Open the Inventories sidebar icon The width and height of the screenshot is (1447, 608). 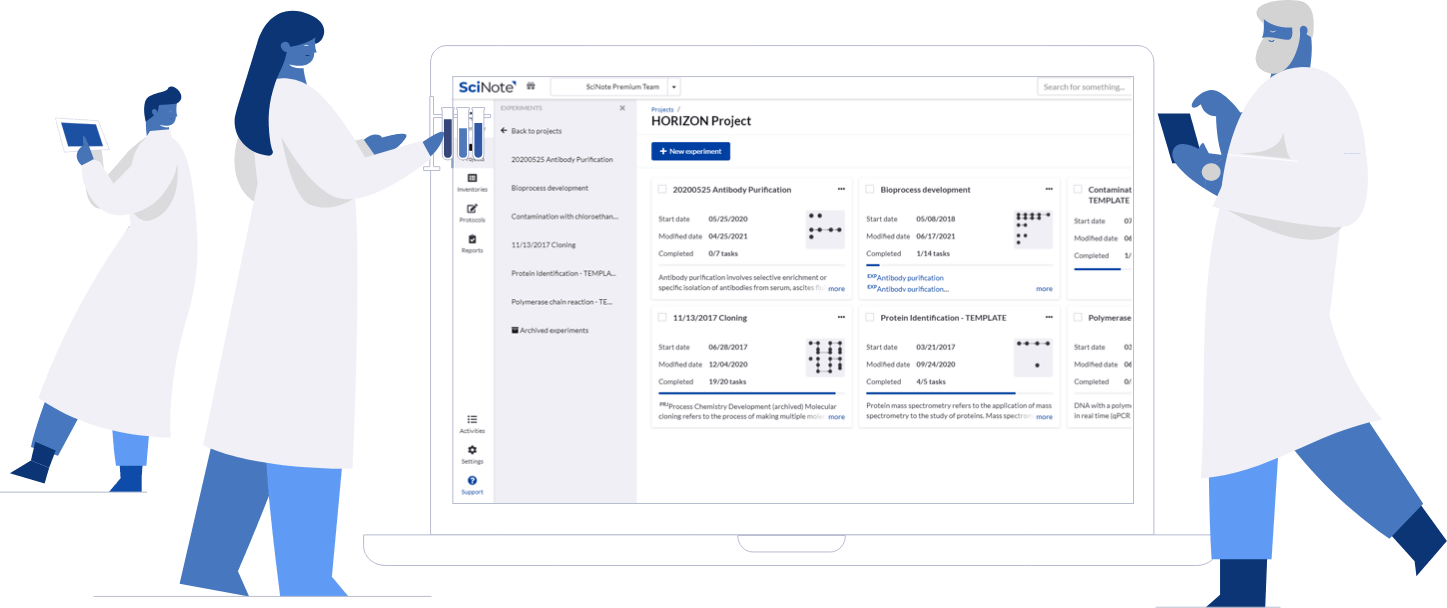click(472, 178)
